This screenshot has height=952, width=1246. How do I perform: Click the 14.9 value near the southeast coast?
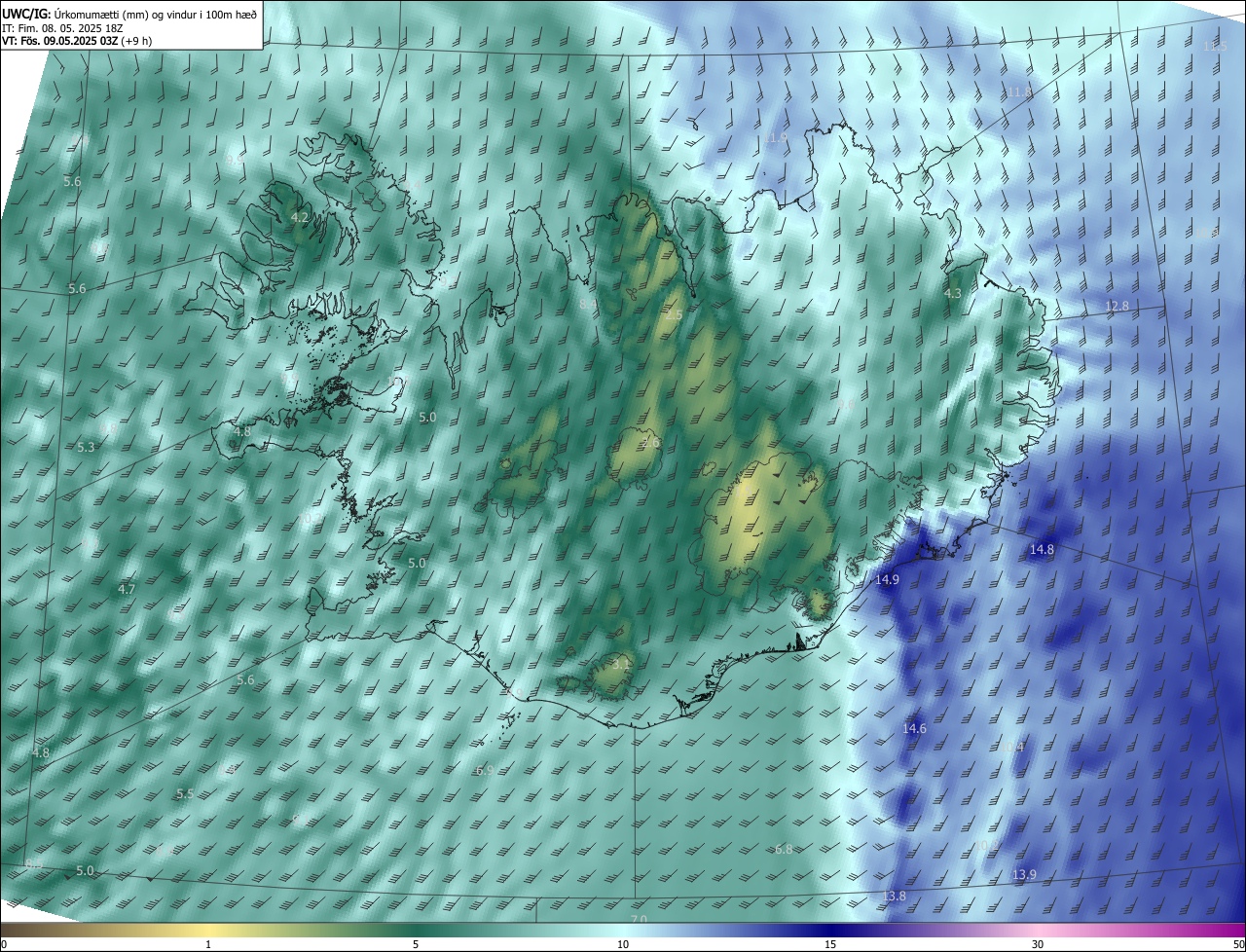click(887, 579)
